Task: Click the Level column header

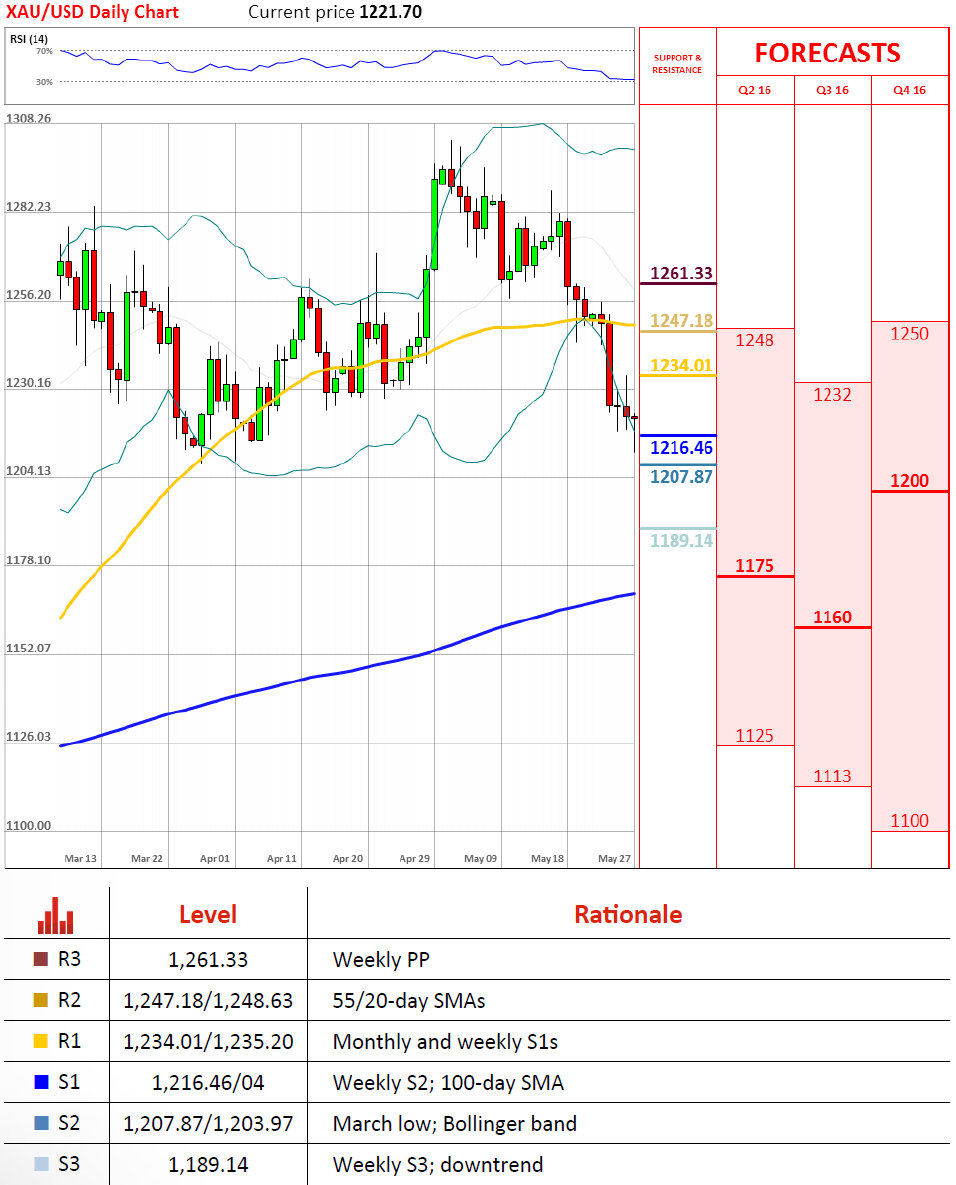Action: point(208,914)
